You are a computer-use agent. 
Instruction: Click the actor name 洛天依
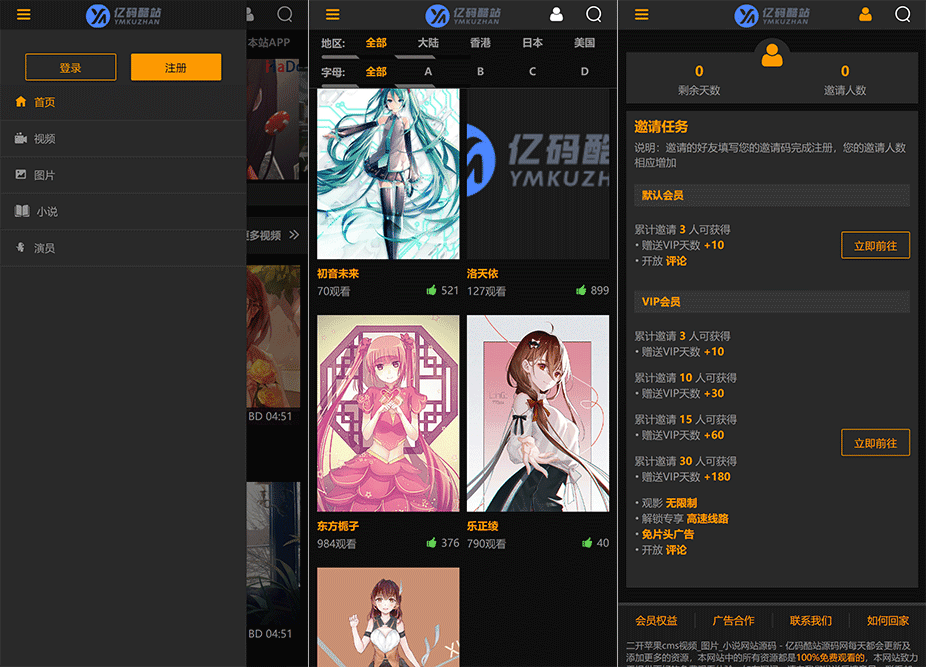coord(482,274)
